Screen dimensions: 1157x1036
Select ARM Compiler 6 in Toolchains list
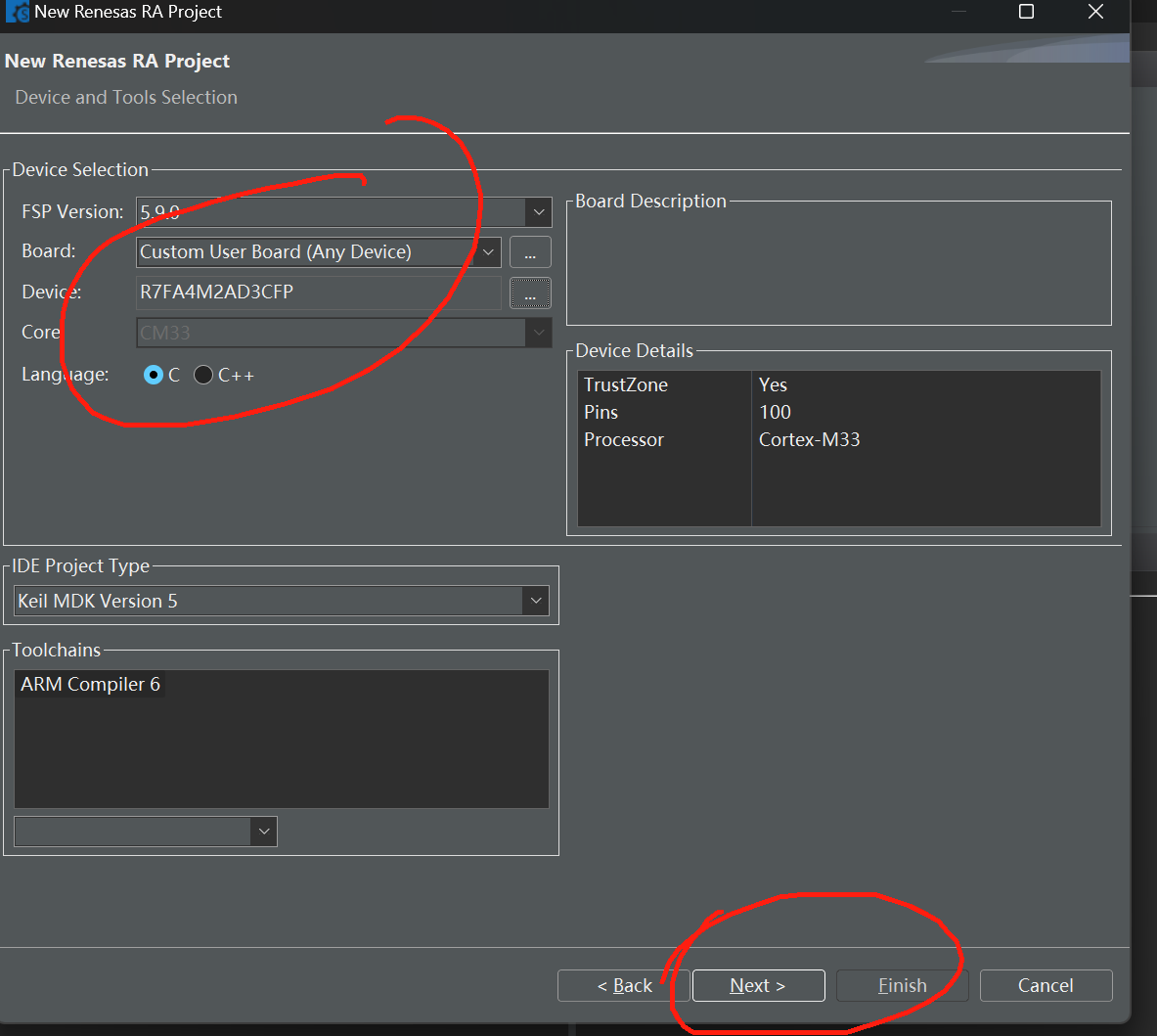tap(90, 684)
